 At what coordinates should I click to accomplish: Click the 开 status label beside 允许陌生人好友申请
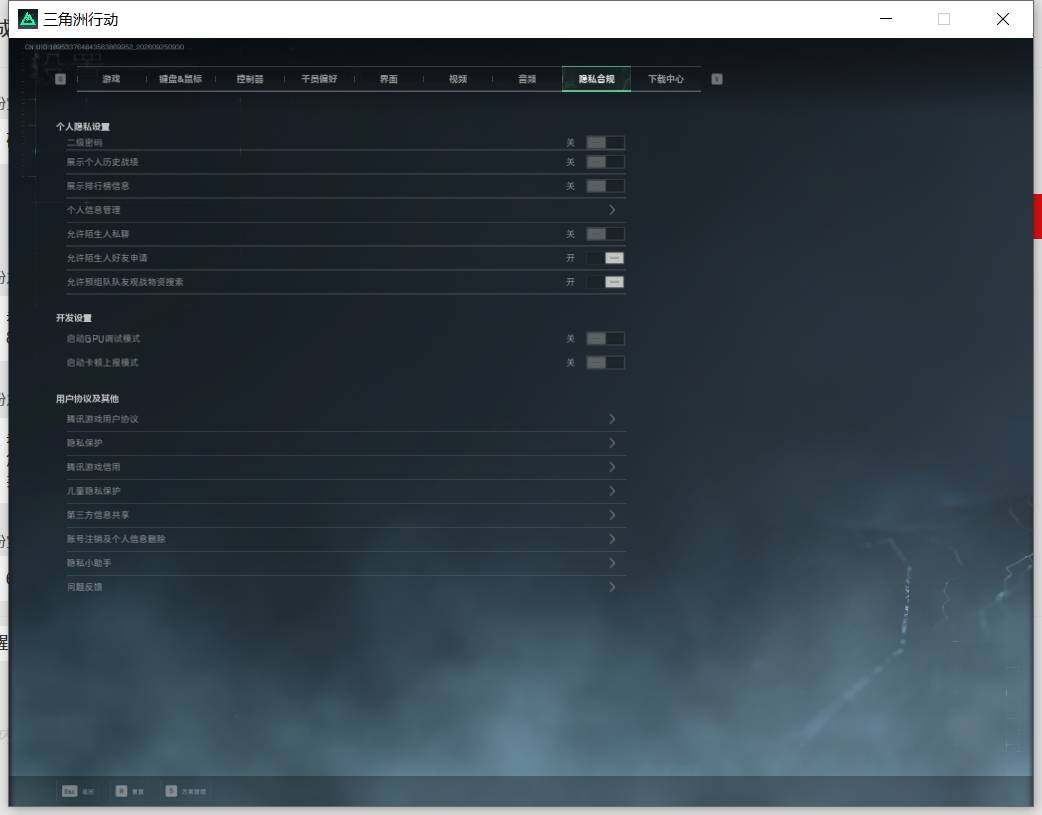570,258
